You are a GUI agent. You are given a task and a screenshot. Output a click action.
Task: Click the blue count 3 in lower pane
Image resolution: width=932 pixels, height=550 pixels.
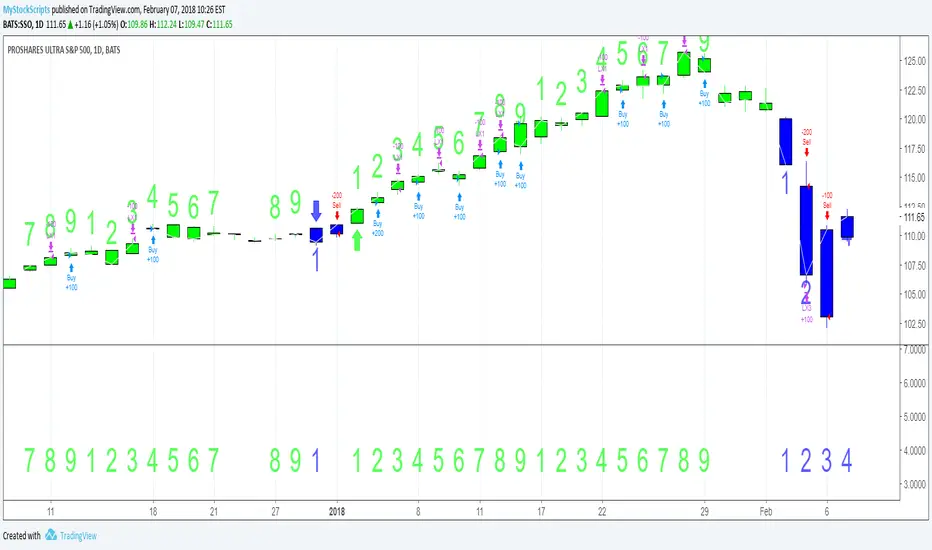coord(827,461)
